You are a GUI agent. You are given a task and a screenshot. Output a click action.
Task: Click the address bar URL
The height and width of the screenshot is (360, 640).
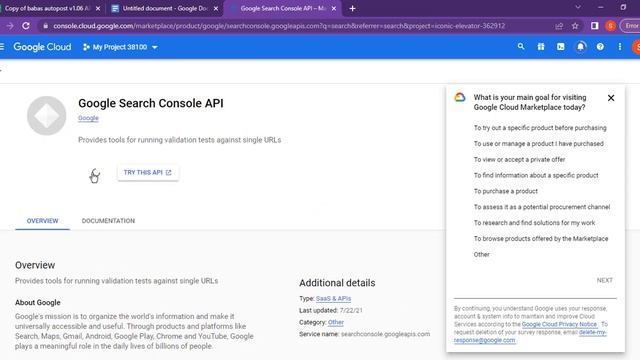279,26
